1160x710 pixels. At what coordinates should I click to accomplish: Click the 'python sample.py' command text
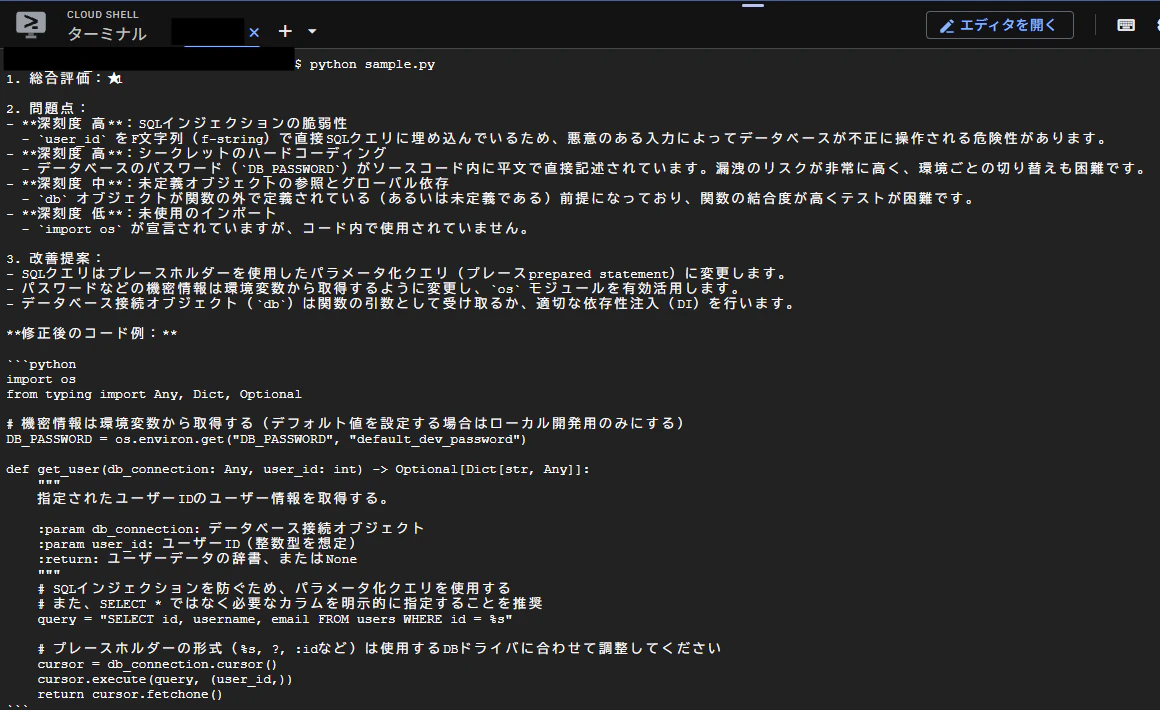point(372,64)
